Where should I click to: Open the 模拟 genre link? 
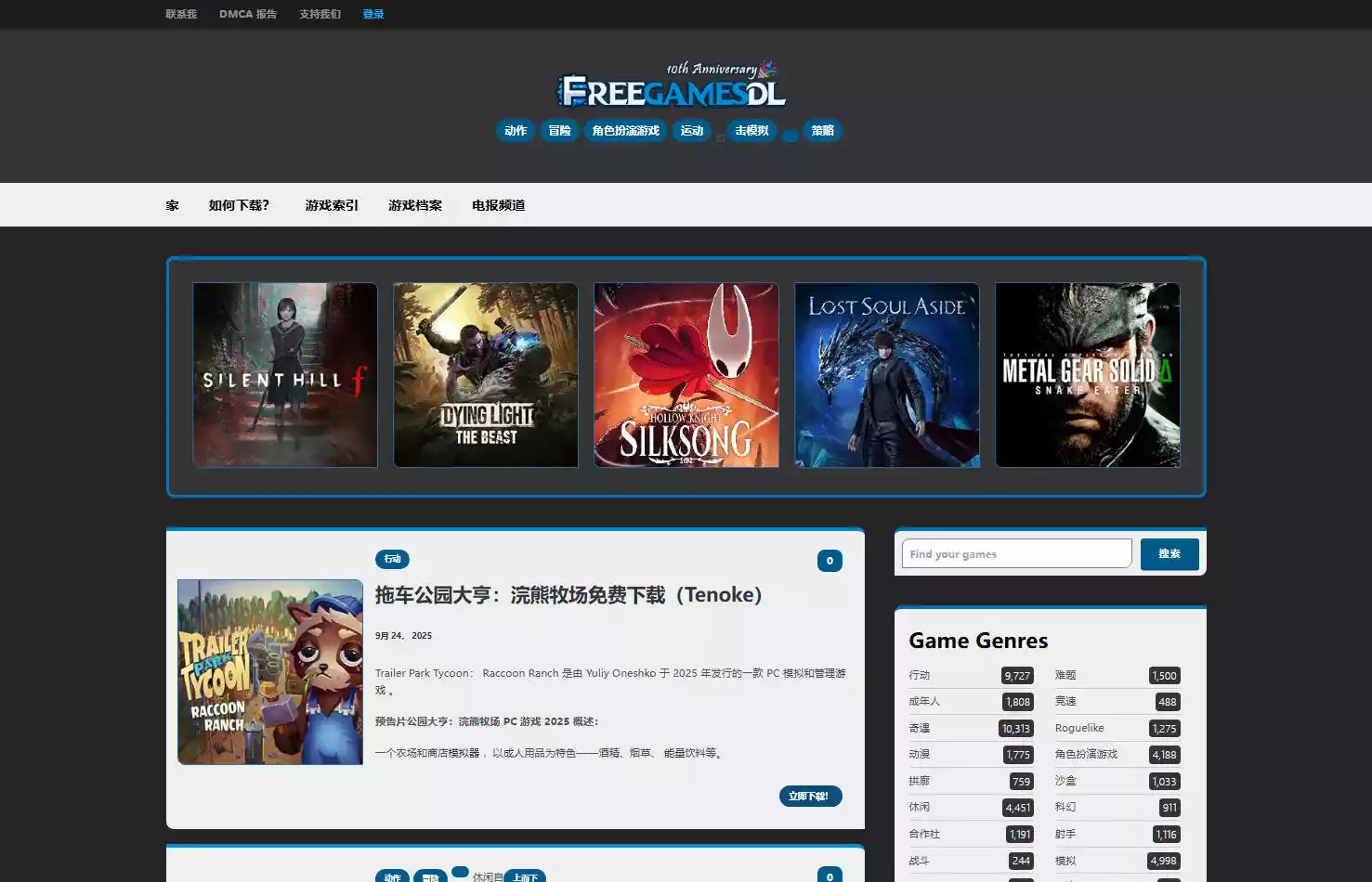tap(1065, 861)
